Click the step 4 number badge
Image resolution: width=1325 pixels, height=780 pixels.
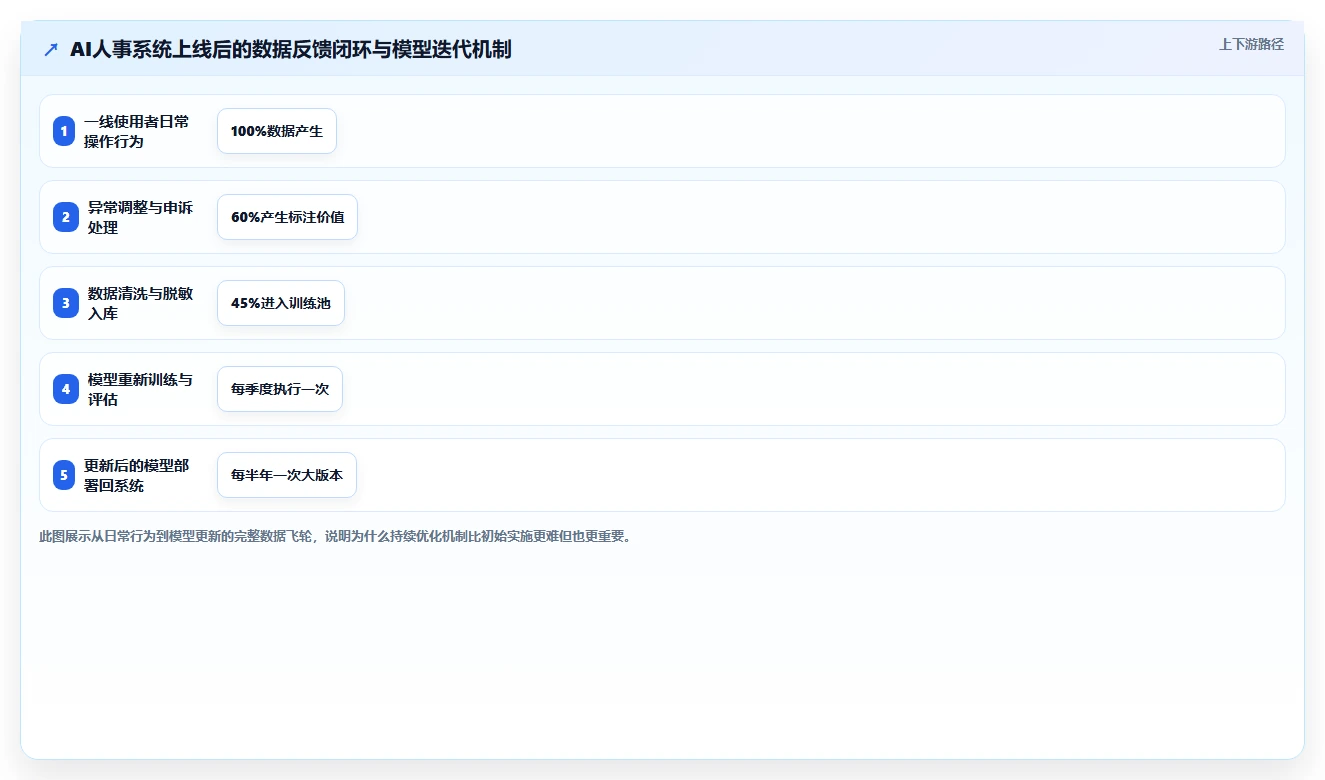[x=64, y=389]
